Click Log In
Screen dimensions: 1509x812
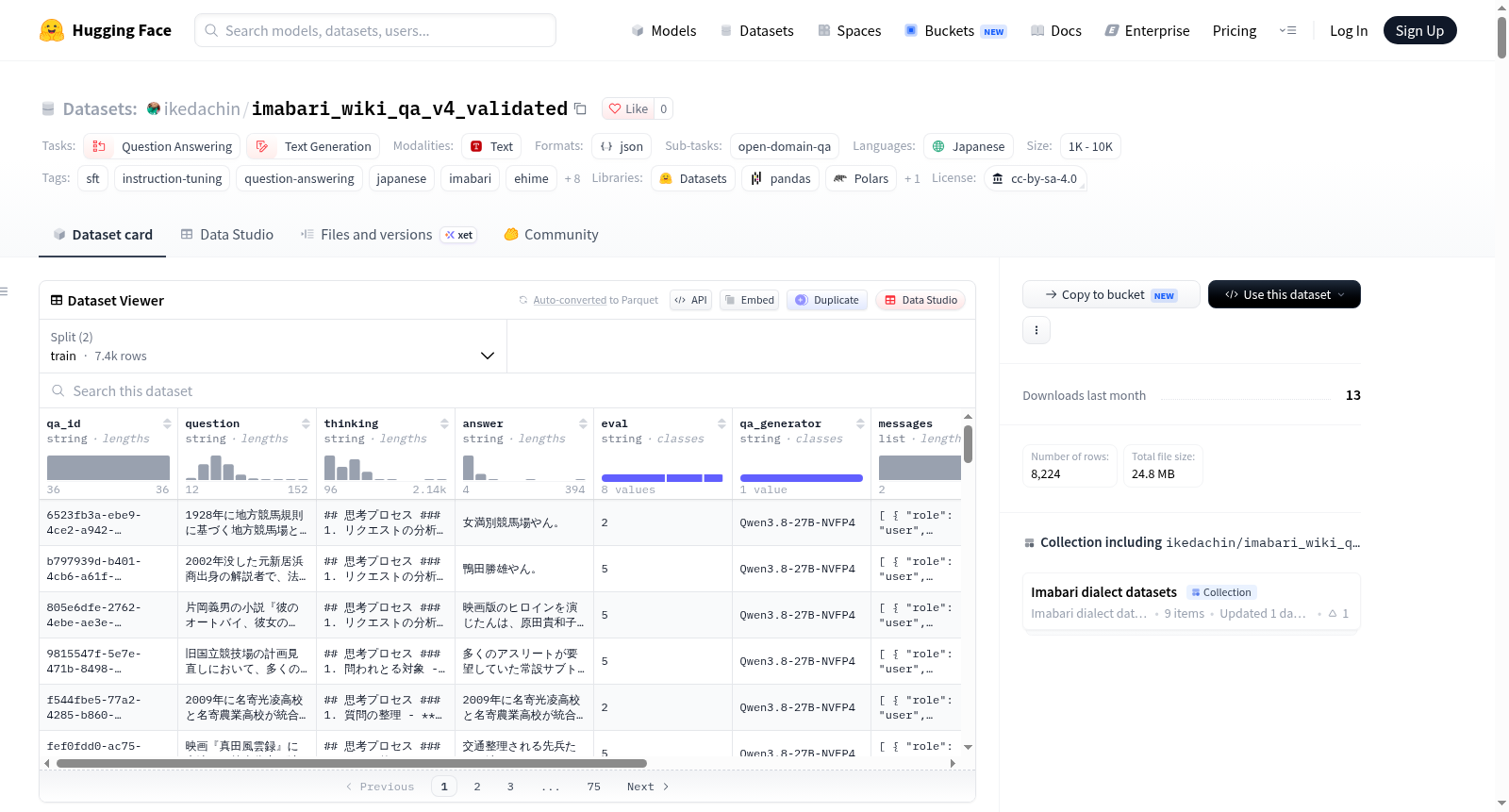click(x=1349, y=30)
